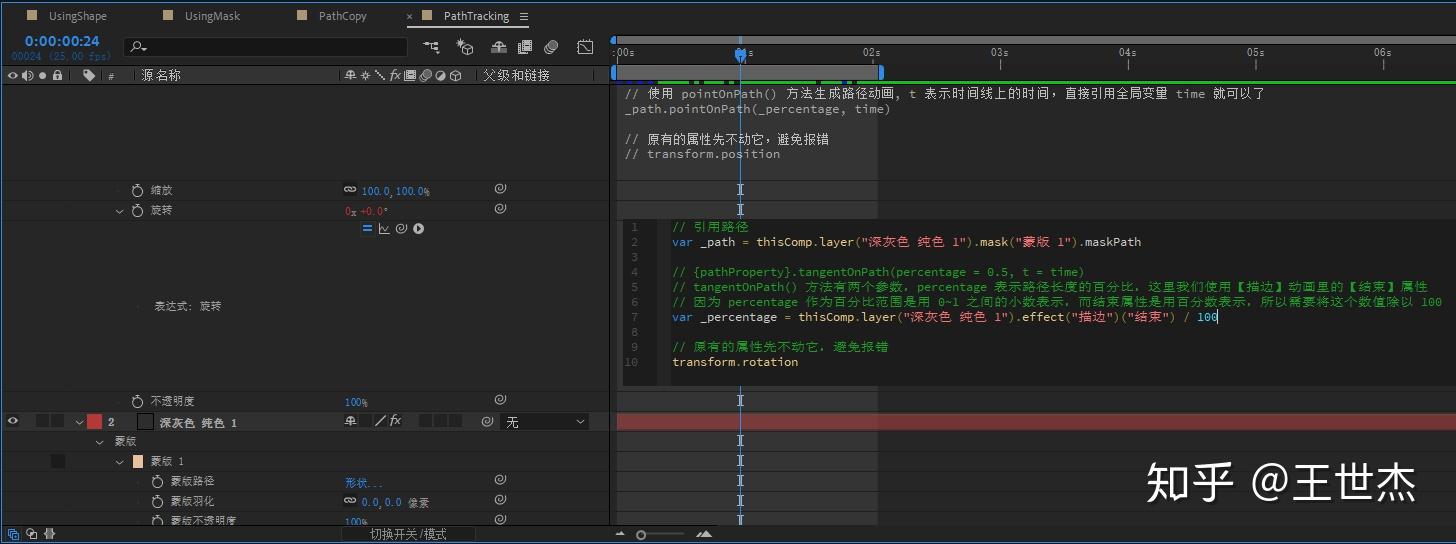This screenshot has width=1456, height=544.
Task: Click the audio speaker column header icon
Action: click(28, 75)
